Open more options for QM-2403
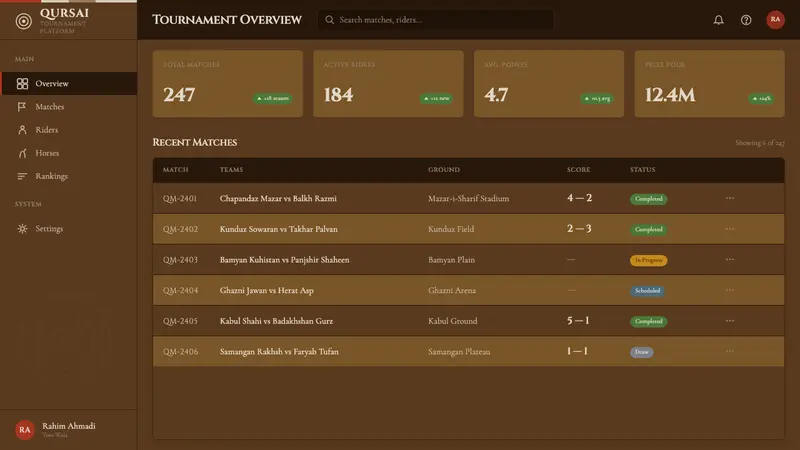Image resolution: width=800 pixels, height=450 pixels. 730,259
